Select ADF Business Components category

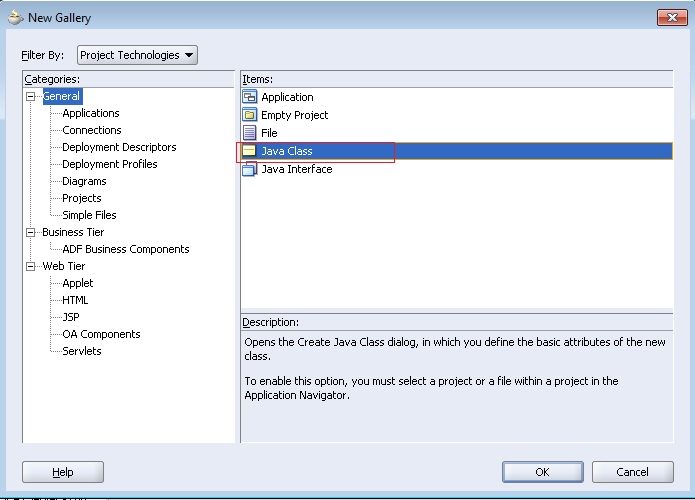click(x=125, y=249)
